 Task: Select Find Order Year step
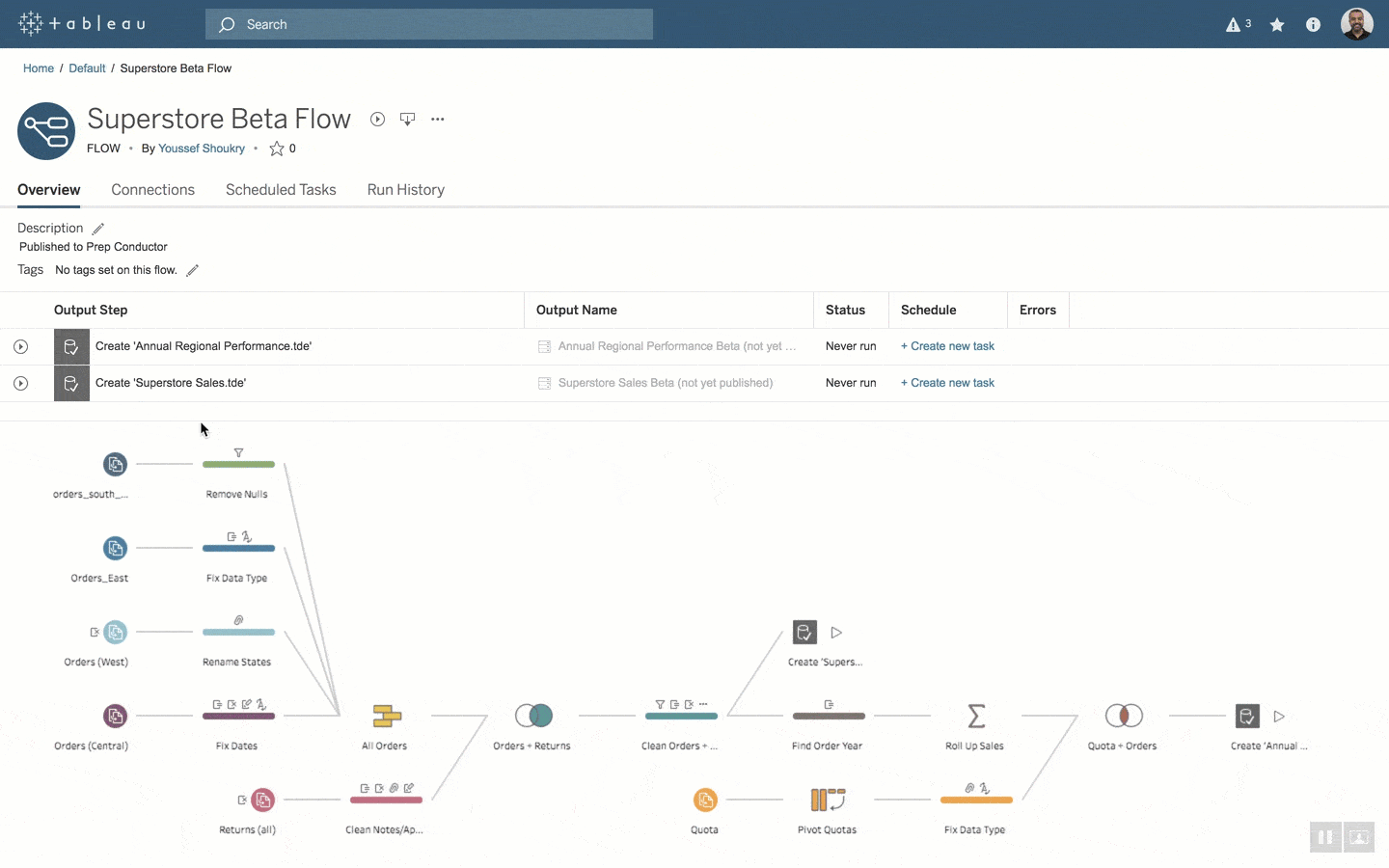pyautogui.click(x=829, y=716)
